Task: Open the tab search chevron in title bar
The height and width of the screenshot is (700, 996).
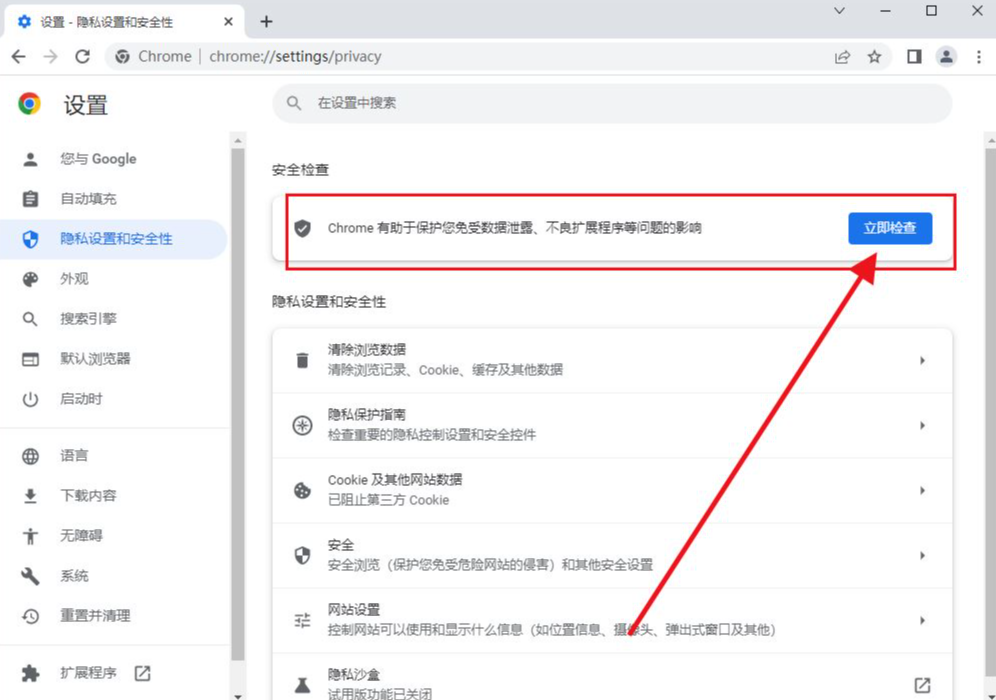Action: coord(839,11)
